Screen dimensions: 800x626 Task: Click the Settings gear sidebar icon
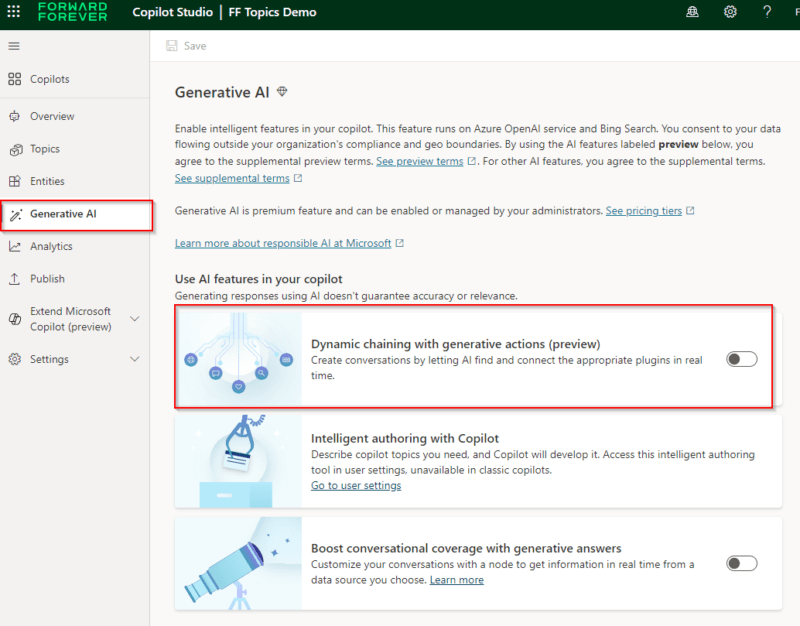click(15, 359)
